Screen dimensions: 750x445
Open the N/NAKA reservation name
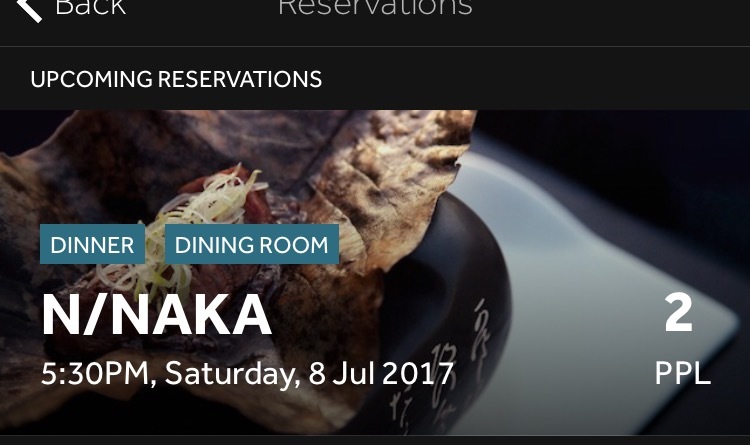point(157,314)
